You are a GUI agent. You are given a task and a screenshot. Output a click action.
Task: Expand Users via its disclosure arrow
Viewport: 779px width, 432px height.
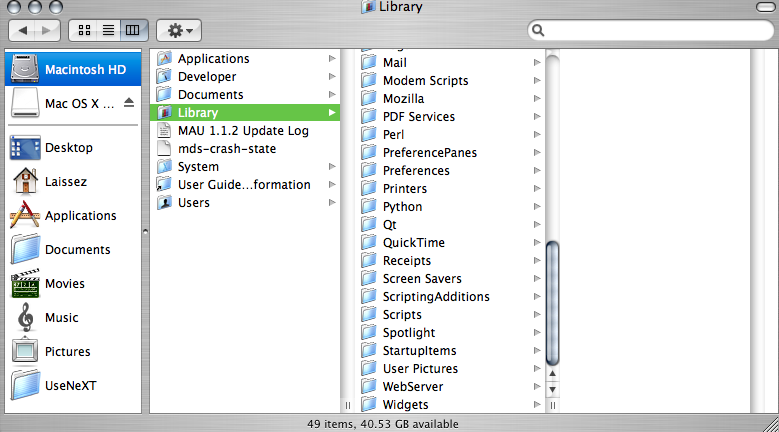point(332,203)
